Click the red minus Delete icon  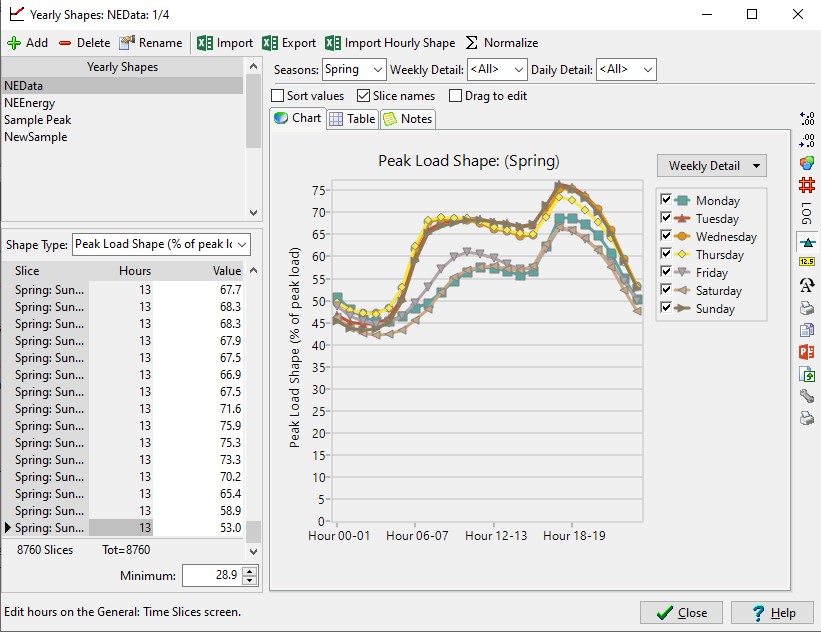(x=65, y=43)
